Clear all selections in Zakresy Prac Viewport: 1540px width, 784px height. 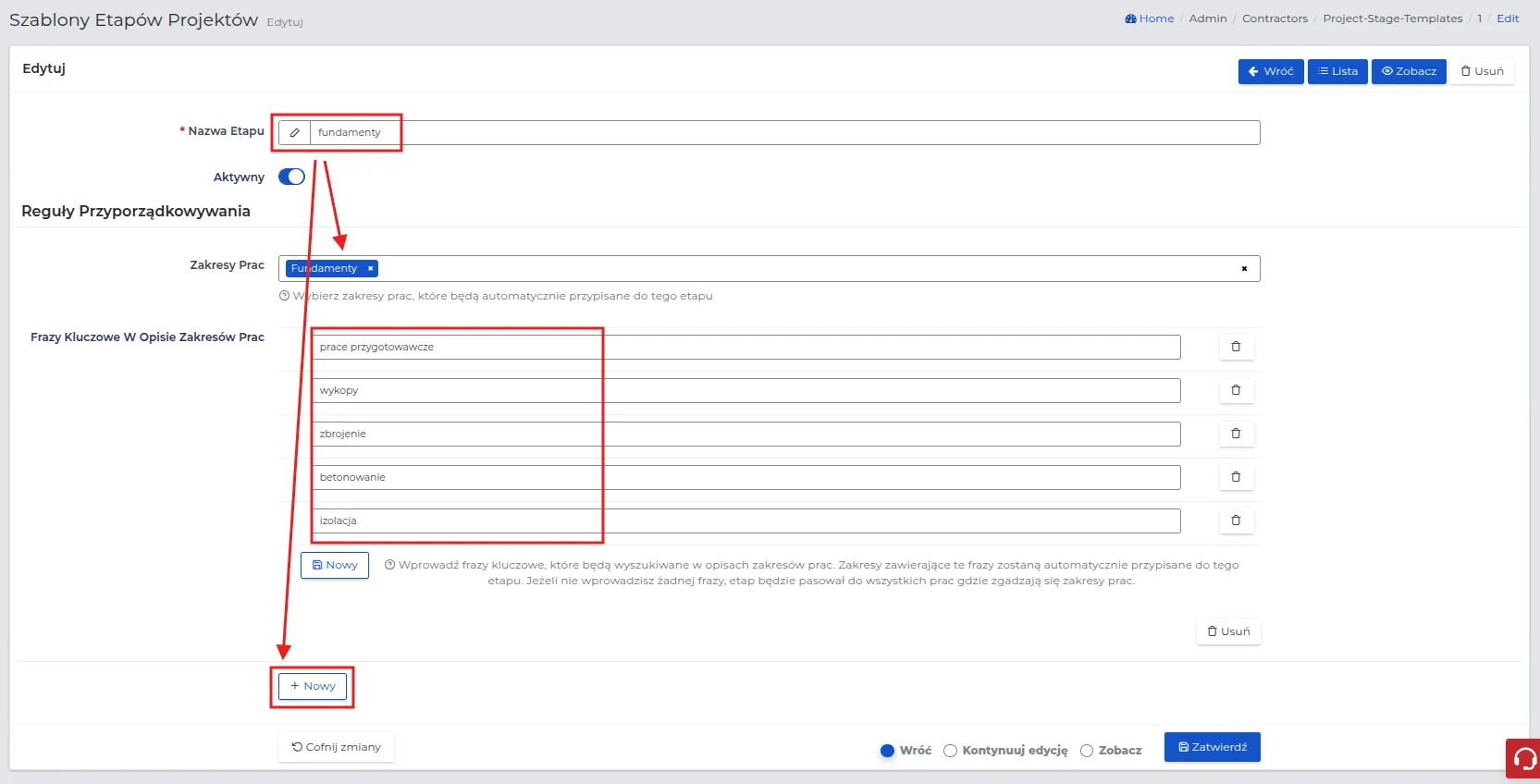(1244, 269)
